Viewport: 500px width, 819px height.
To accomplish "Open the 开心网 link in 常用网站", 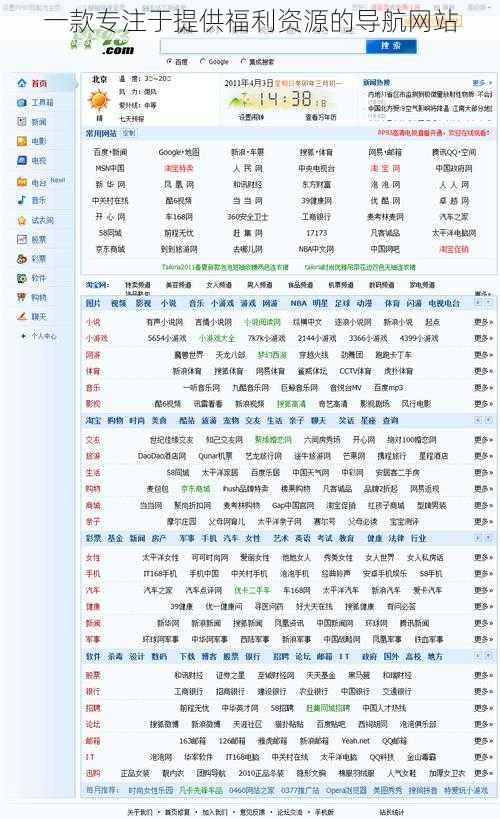I will (x=110, y=217).
